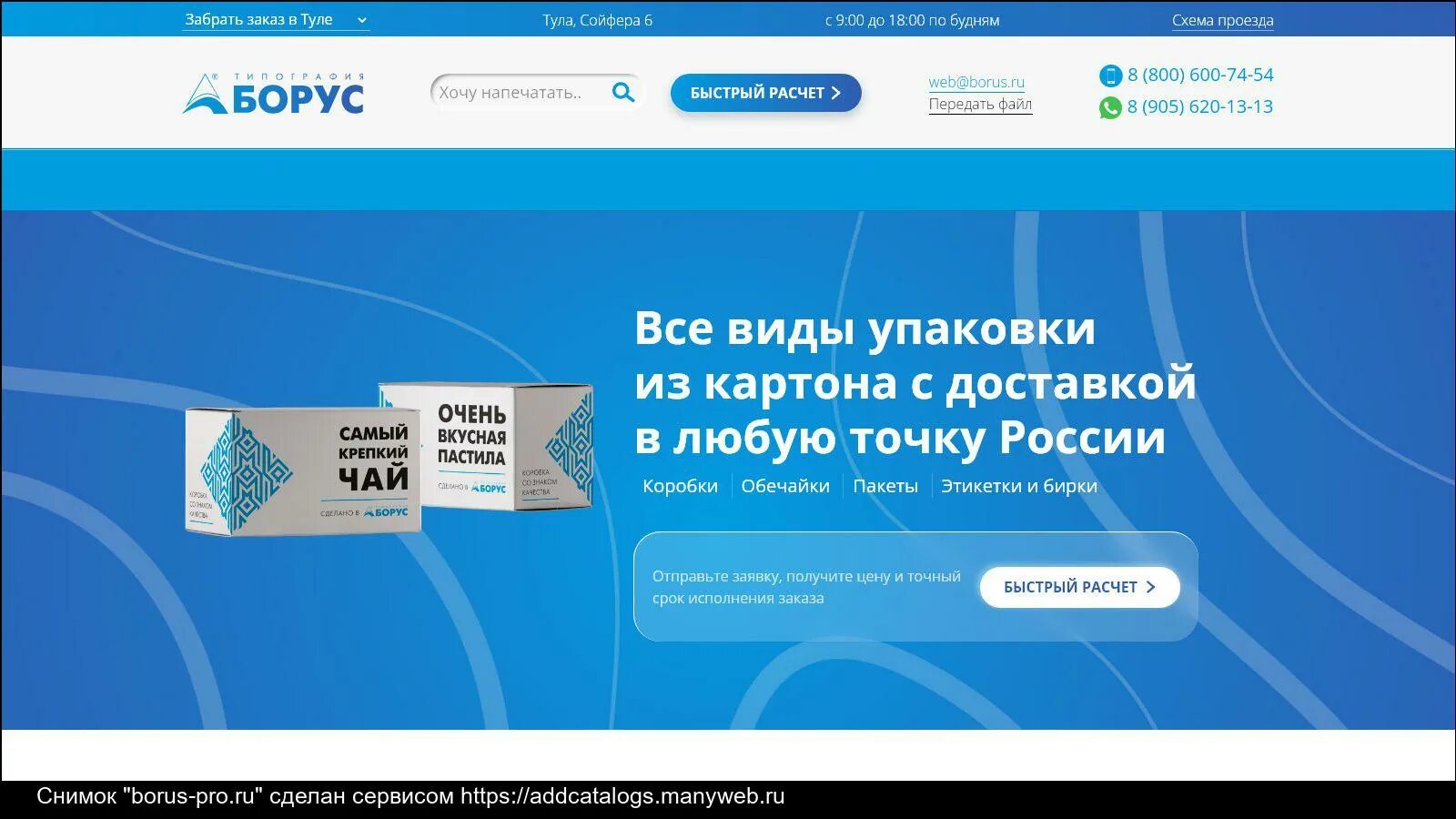Click the address Тула, Сойфера 6
This screenshot has height=819, width=1456.
point(597,20)
